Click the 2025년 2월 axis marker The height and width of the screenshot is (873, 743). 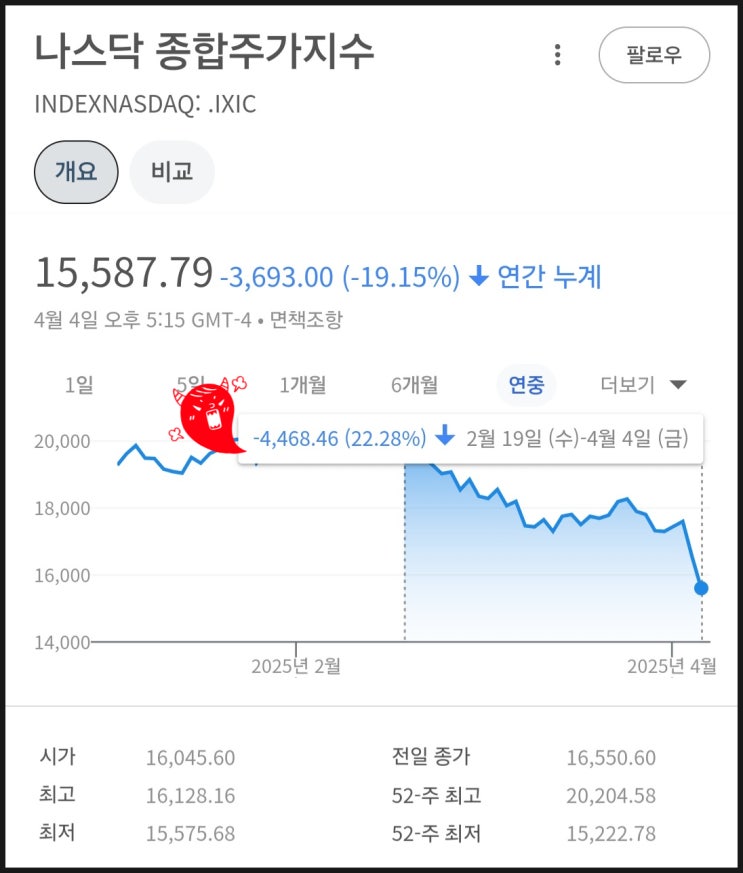(296, 666)
